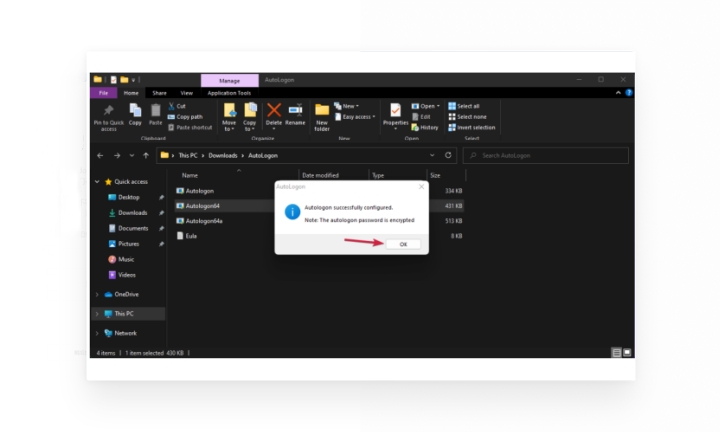Open the Open dropdown in ribbon
The image size is (720, 432).
click(426, 106)
